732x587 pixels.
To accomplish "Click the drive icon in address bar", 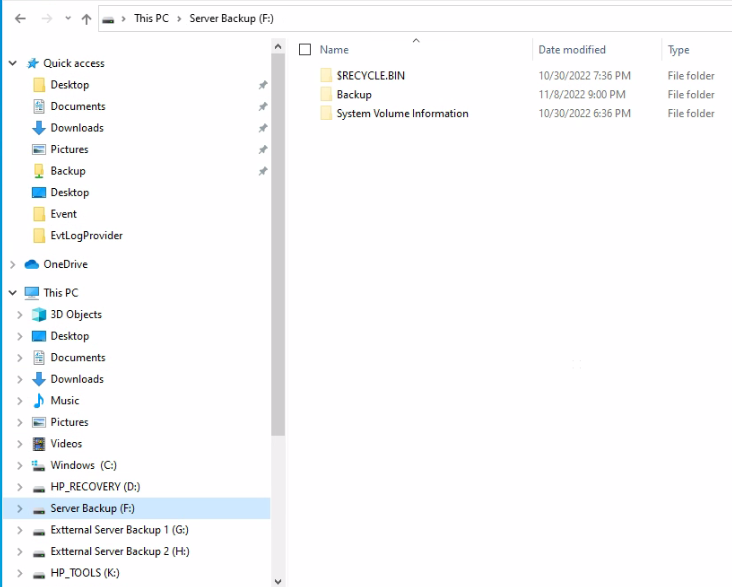I will 108,19.
